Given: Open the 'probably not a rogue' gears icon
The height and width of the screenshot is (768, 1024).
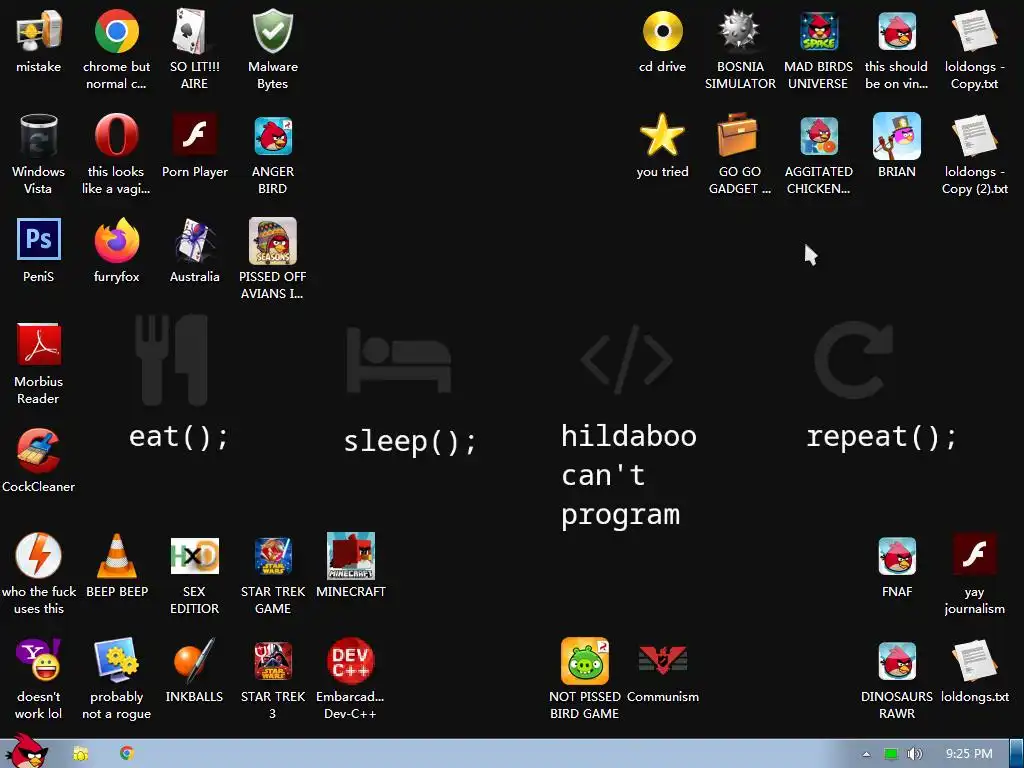Looking at the screenshot, I should pyautogui.click(x=116, y=660).
